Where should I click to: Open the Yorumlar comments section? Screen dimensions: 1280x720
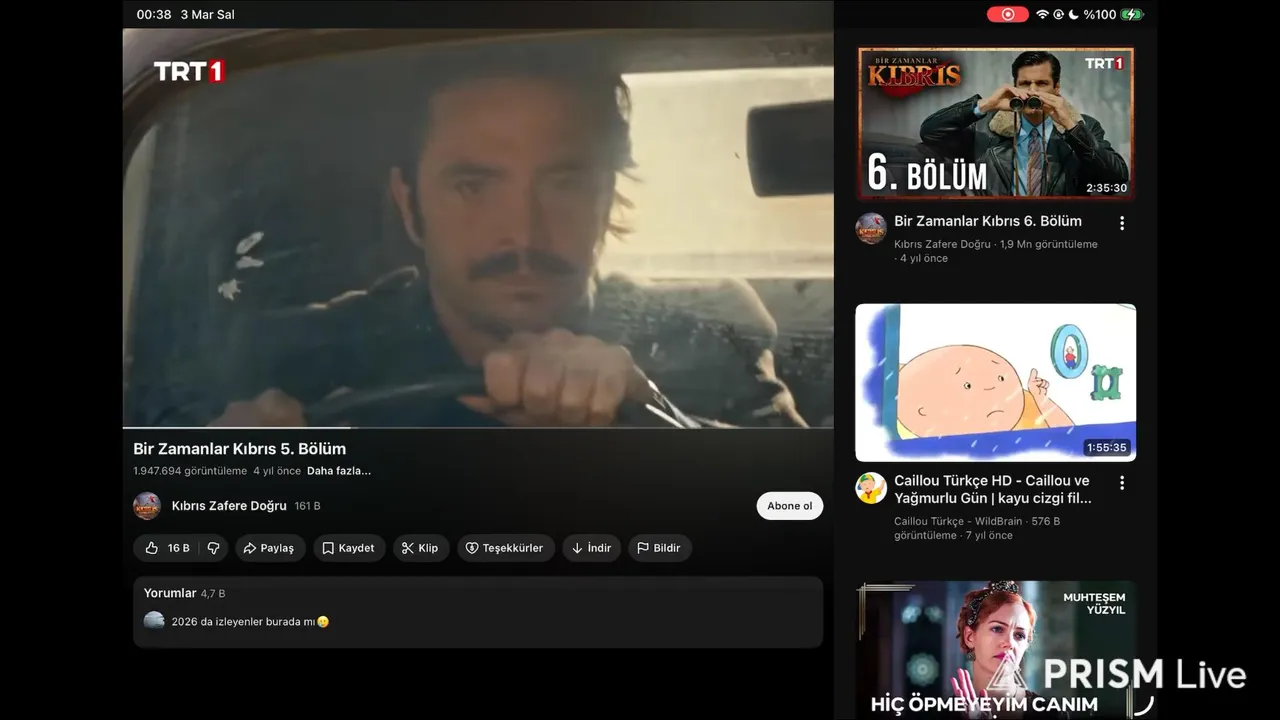478,611
